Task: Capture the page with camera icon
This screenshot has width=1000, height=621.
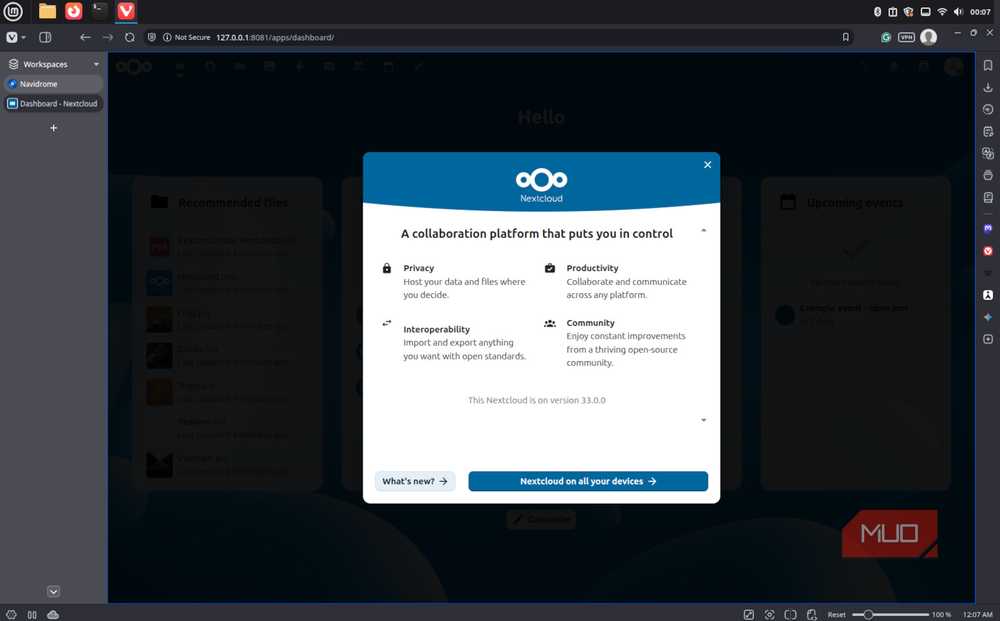Action: tap(770, 615)
